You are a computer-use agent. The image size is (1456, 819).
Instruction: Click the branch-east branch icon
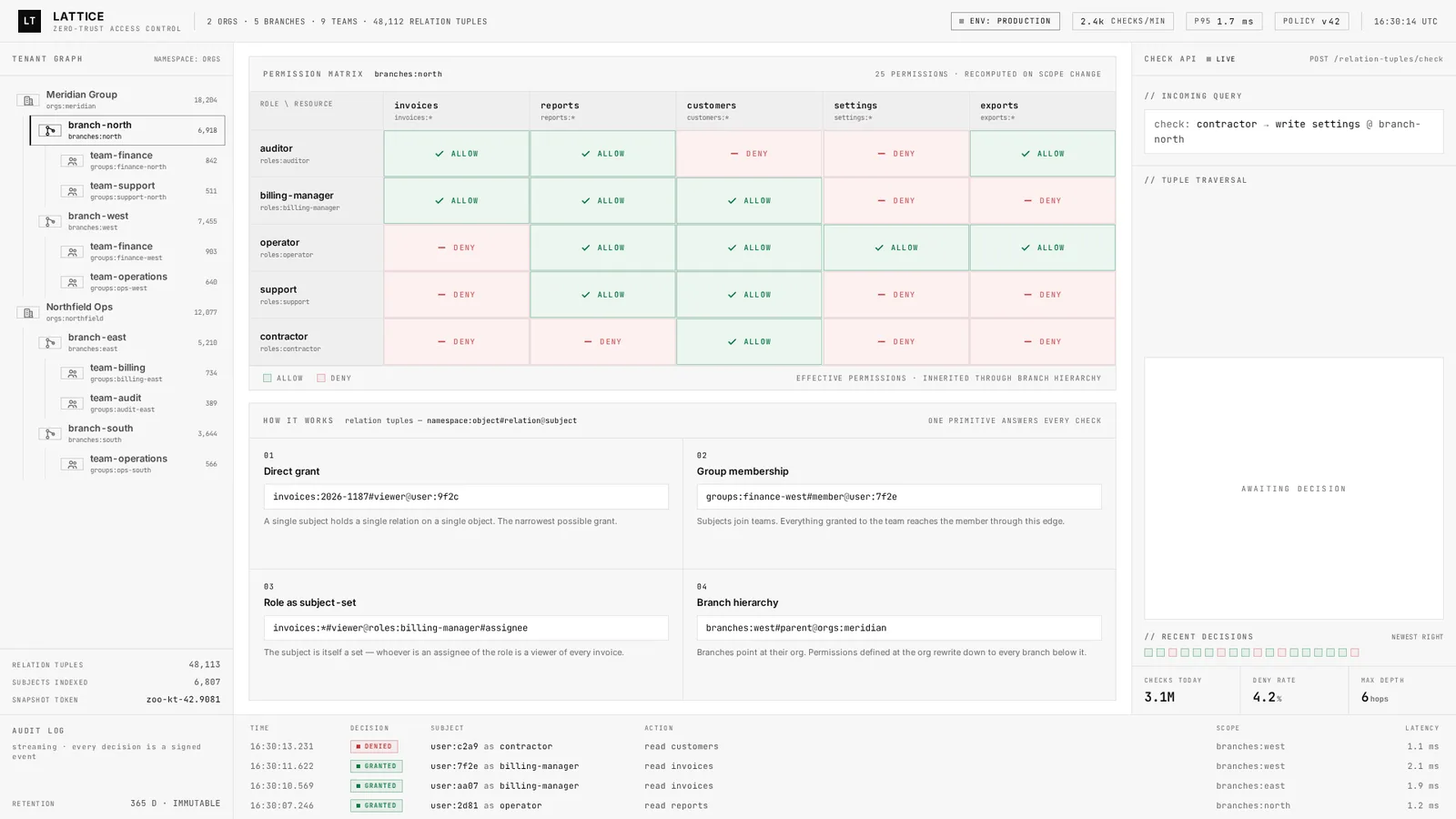[50, 343]
